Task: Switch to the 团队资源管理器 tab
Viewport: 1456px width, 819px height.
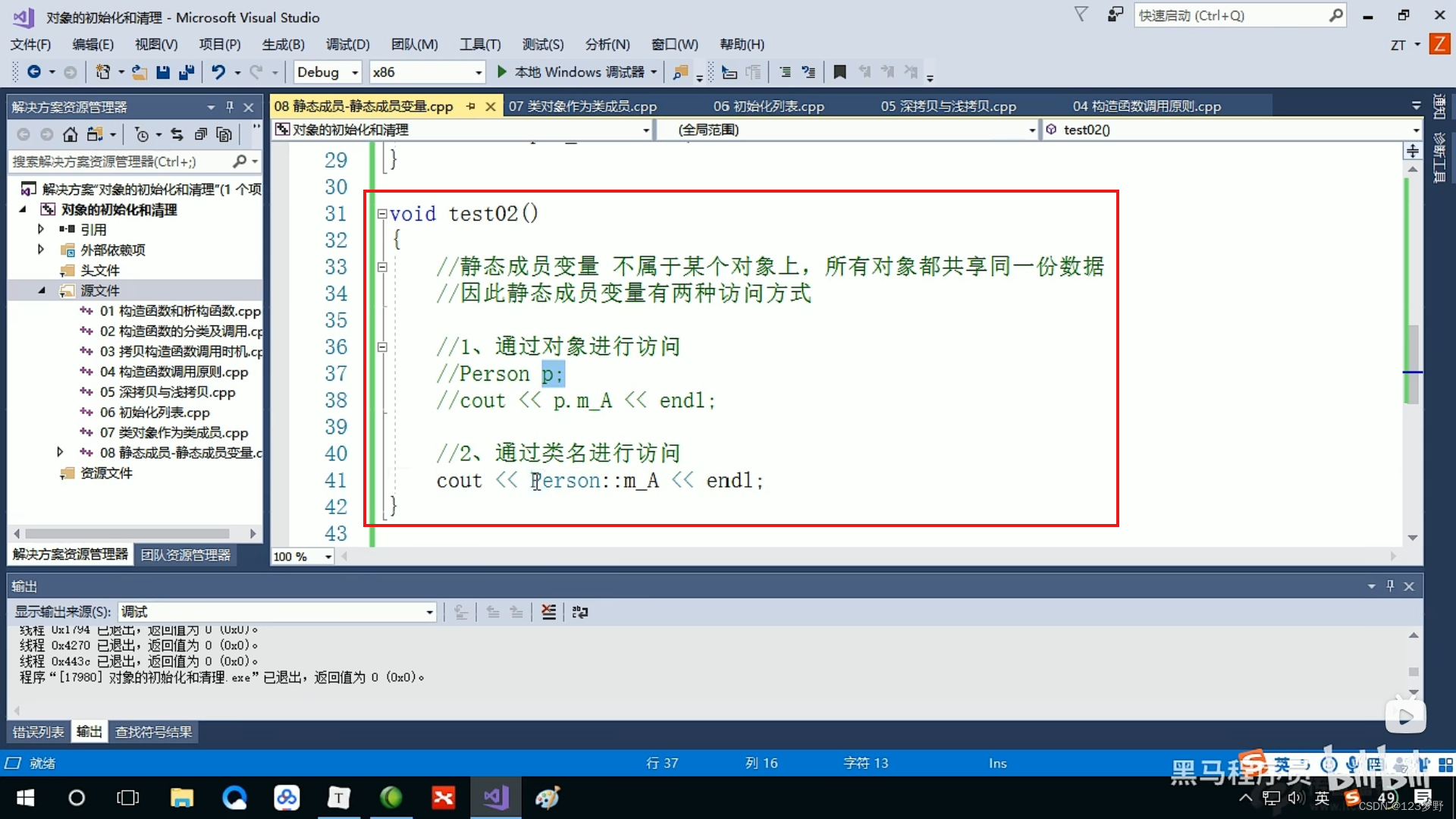Action: (x=186, y=555)
